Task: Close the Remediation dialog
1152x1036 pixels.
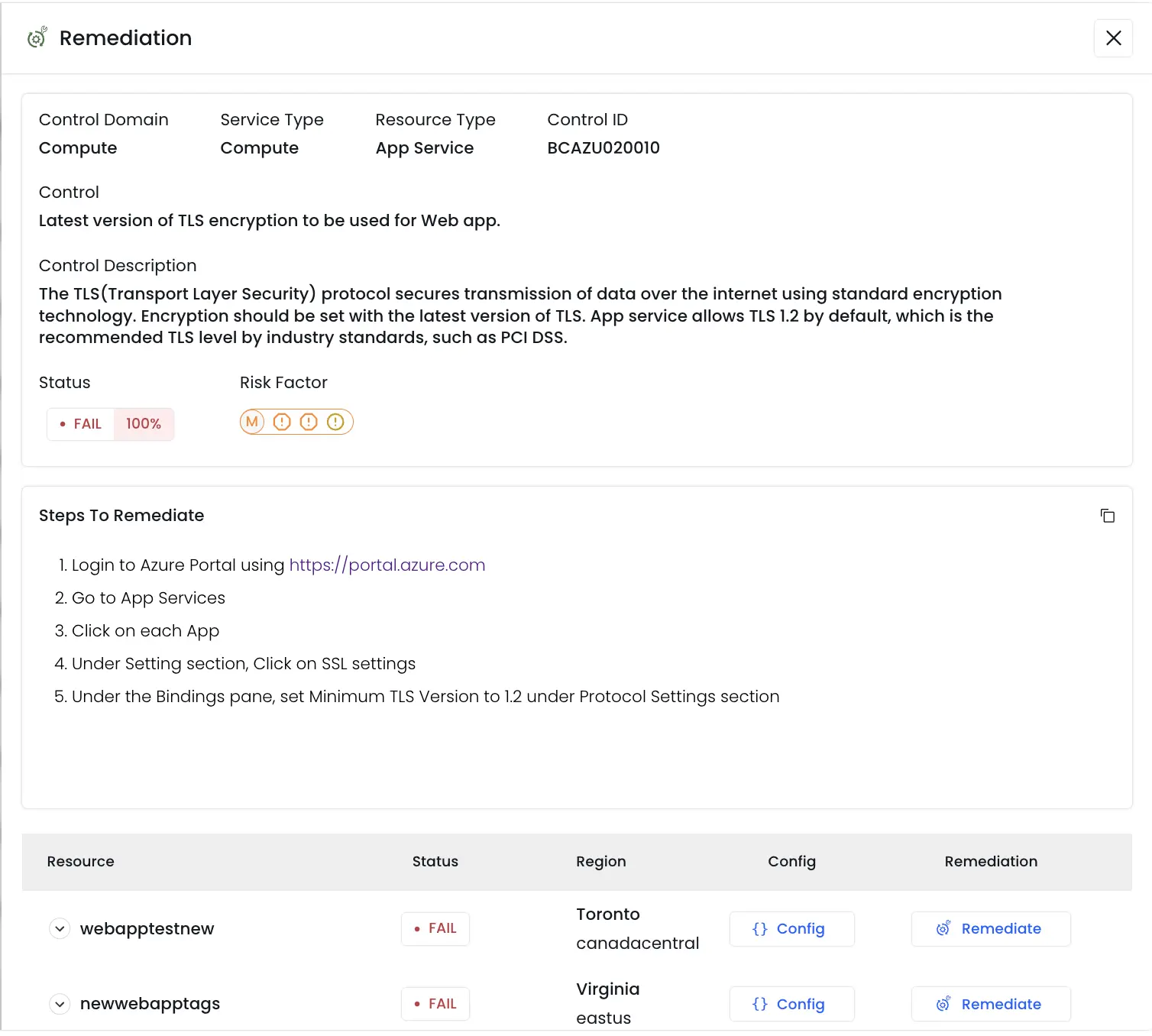Action: 1113,37
